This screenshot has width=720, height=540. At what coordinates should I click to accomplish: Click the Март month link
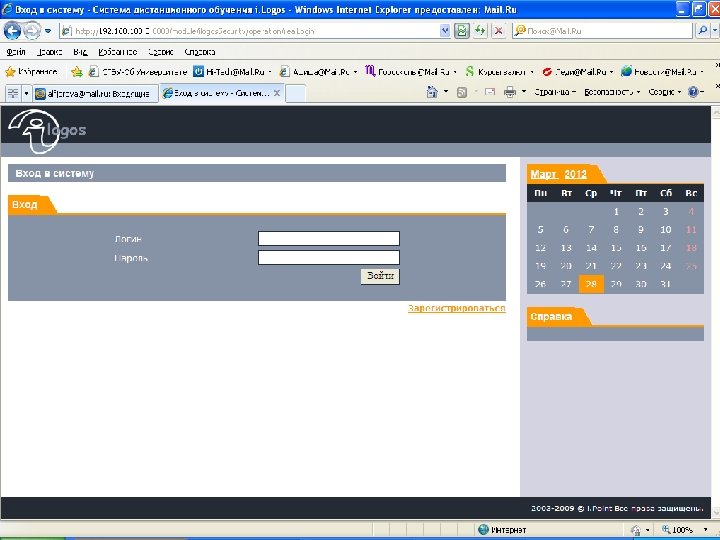tap(544, 174)
